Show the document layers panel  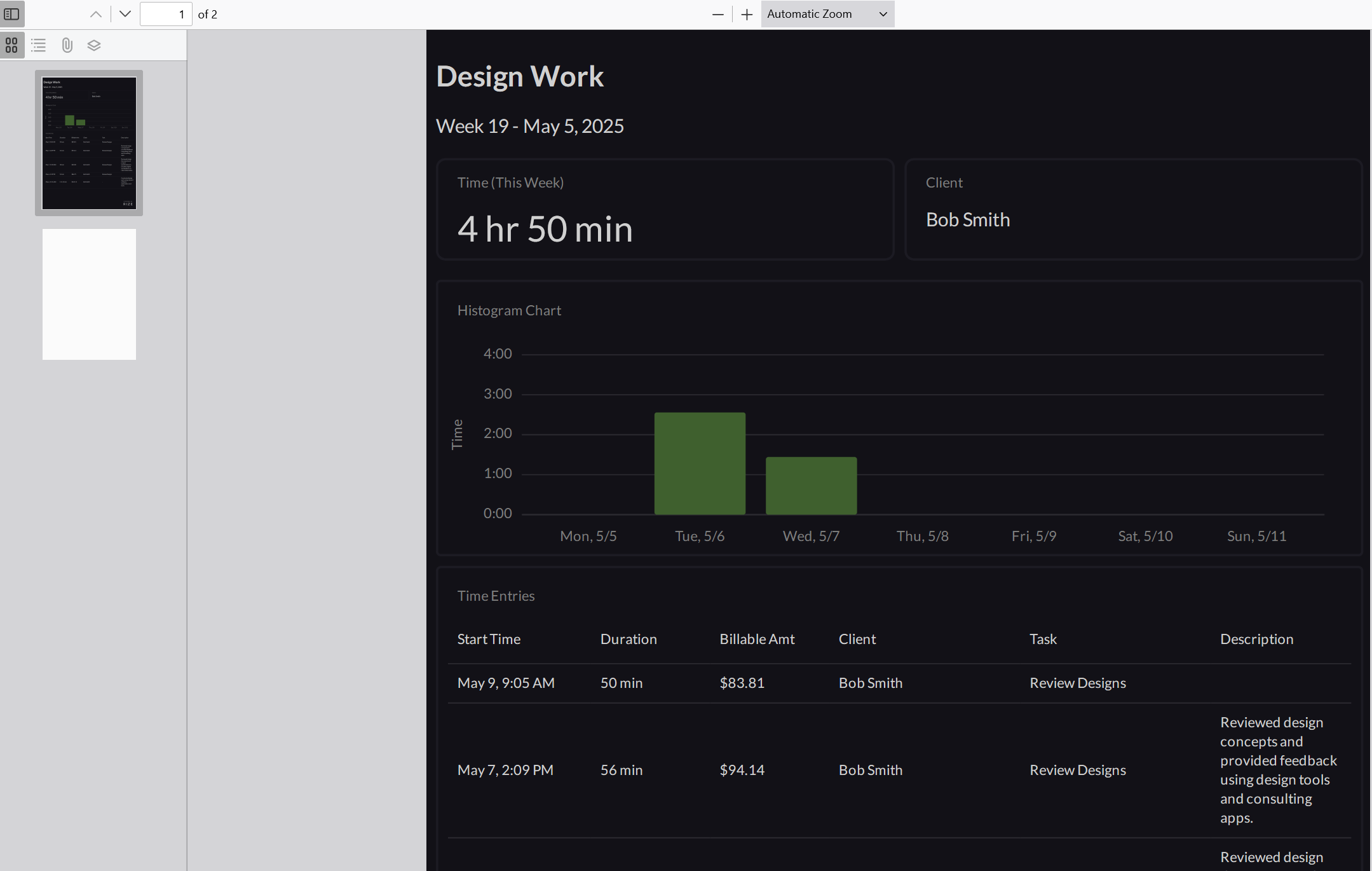(x=93, y=45)
